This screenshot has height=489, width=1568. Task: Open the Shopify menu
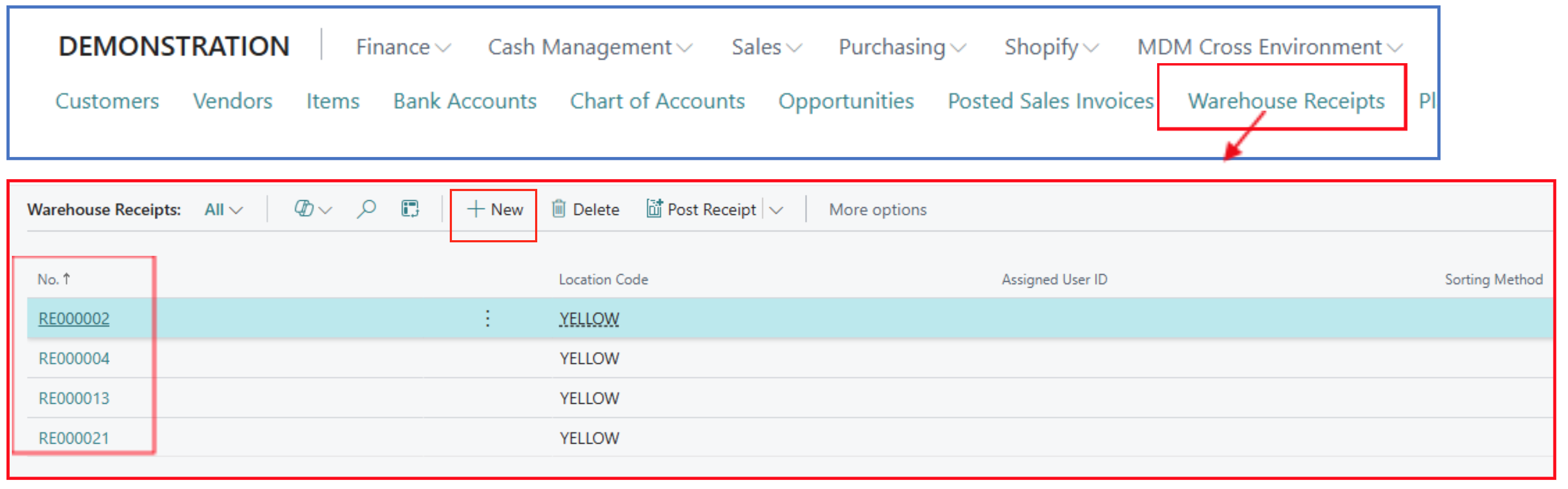[1051, 47]
